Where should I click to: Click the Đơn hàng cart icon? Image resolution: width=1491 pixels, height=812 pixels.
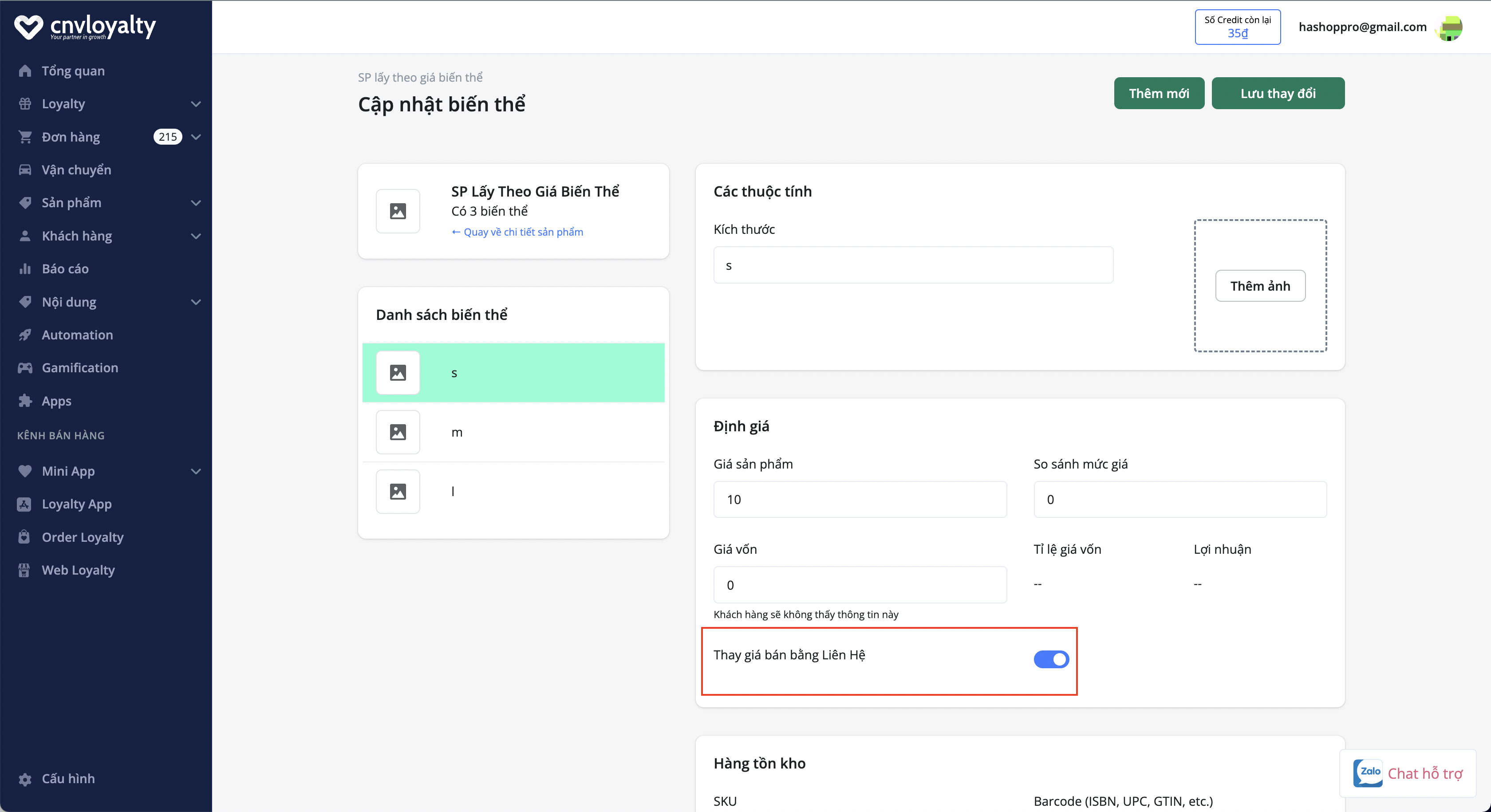25,137
